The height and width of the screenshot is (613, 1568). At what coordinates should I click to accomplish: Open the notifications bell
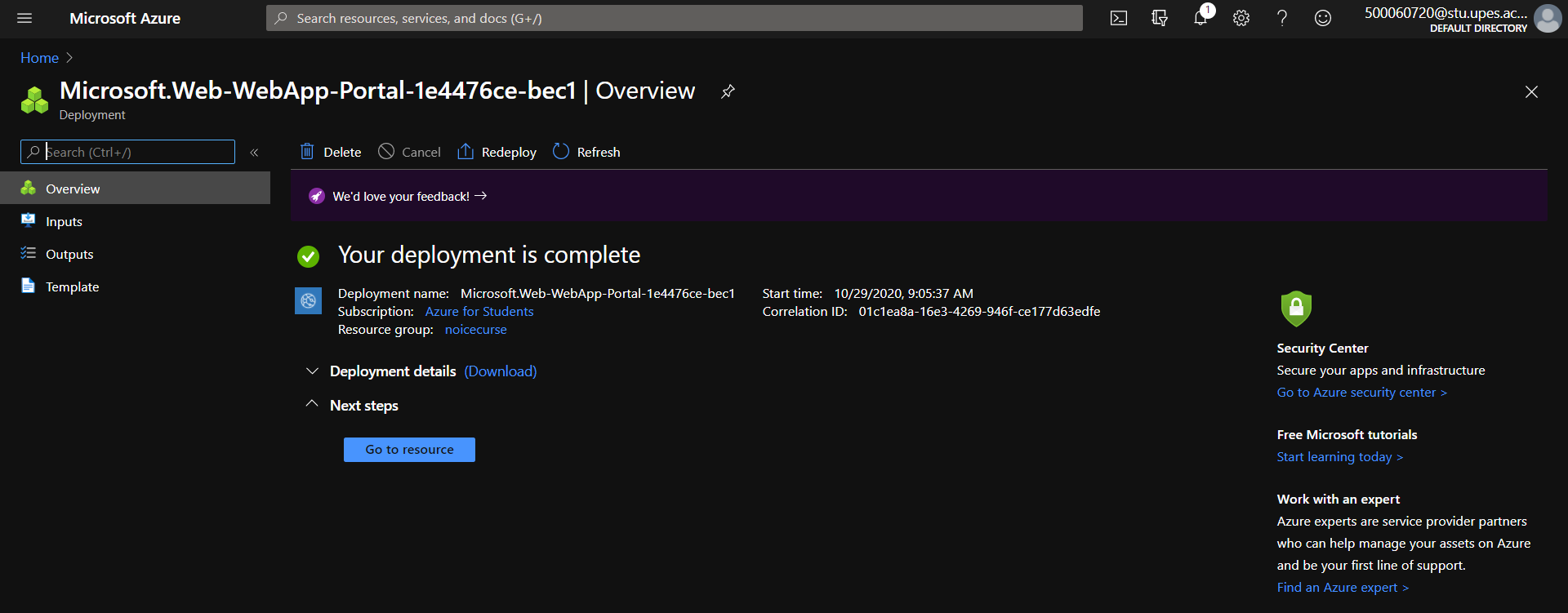click(1200, 18)
